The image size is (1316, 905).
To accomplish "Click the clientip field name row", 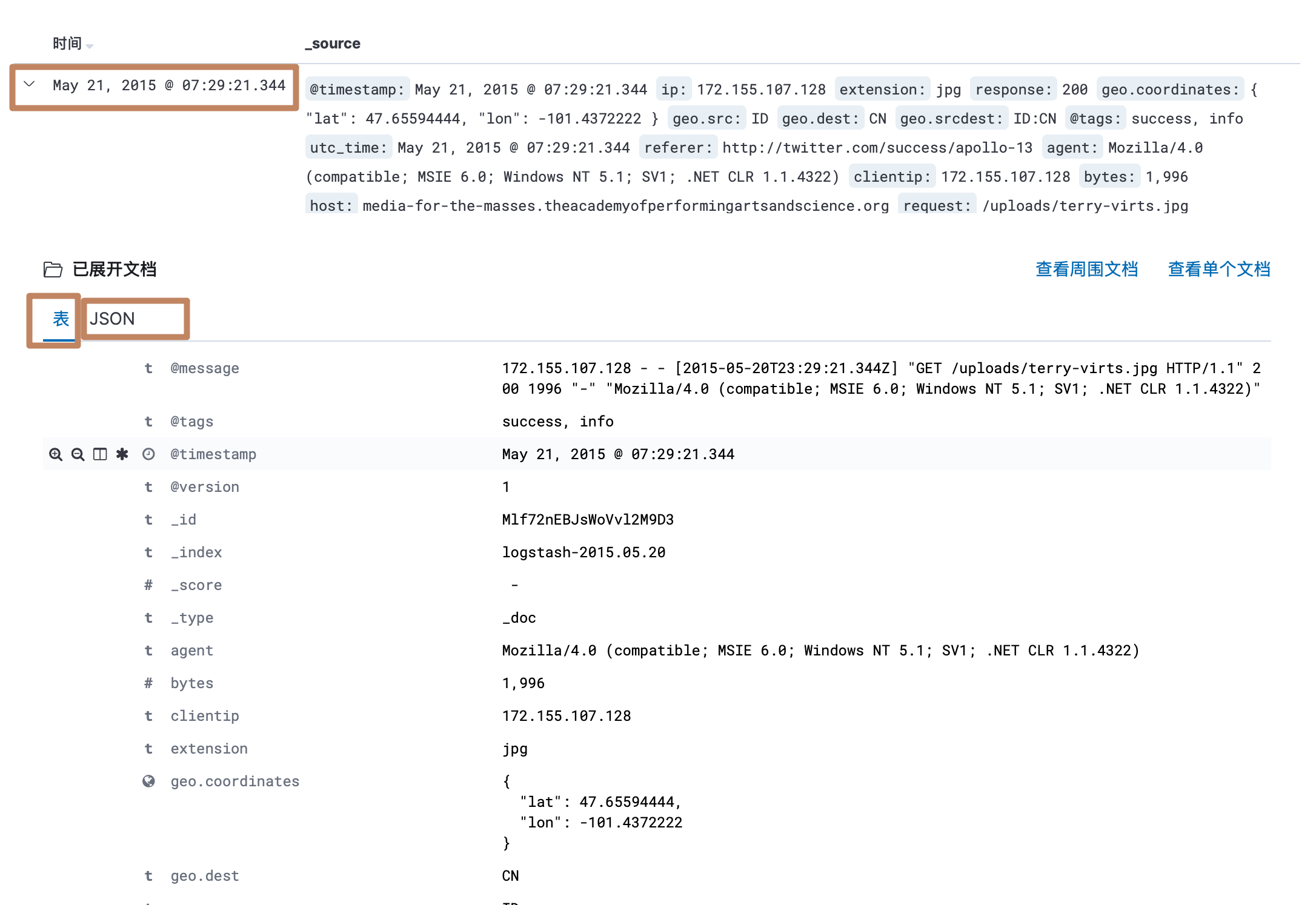I will (205, 716).
